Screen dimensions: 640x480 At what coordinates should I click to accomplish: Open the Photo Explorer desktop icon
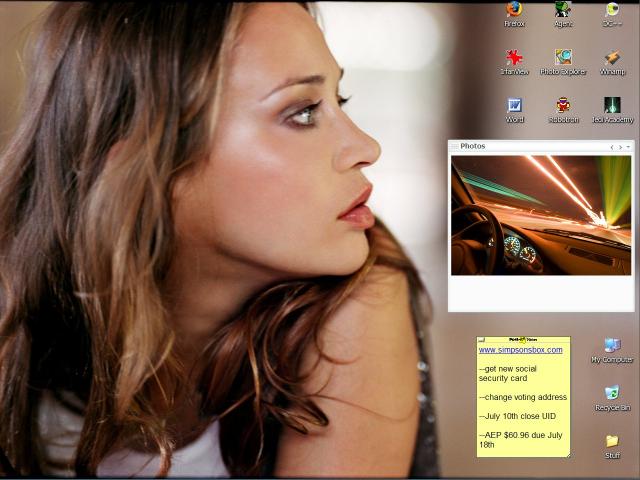point(563,59)
